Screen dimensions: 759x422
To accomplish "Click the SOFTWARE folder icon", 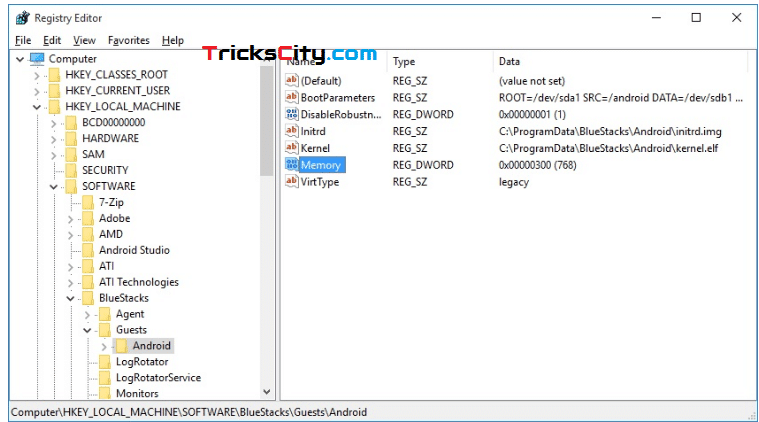I will (x=72, y=186).
